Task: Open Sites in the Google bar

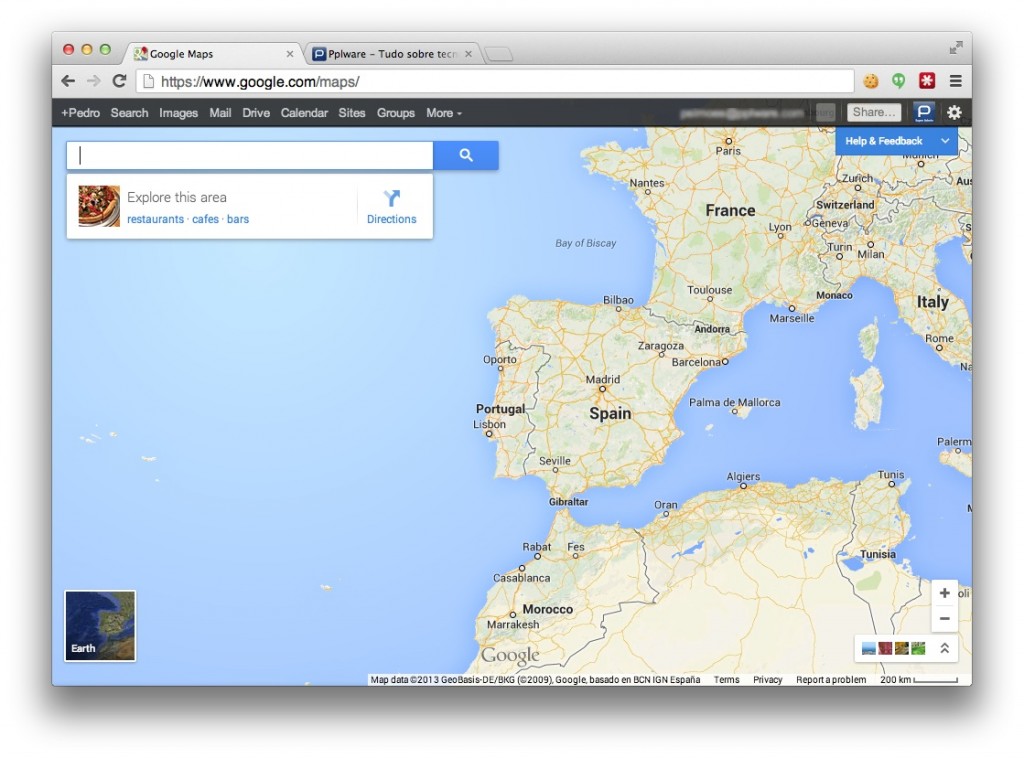Action: [x=352, y=113]
